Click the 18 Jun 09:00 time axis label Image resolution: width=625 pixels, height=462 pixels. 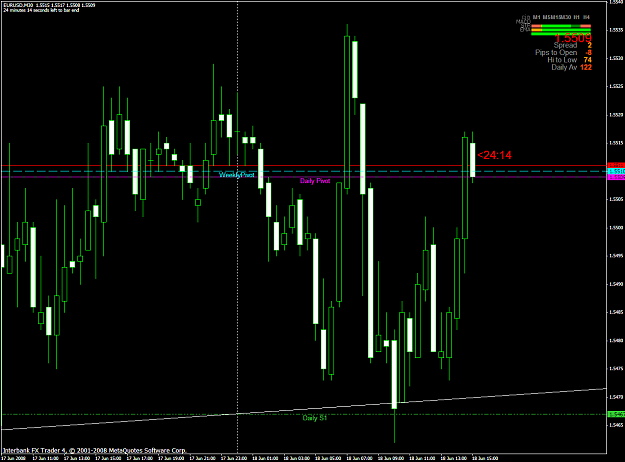tap(391, 458)
